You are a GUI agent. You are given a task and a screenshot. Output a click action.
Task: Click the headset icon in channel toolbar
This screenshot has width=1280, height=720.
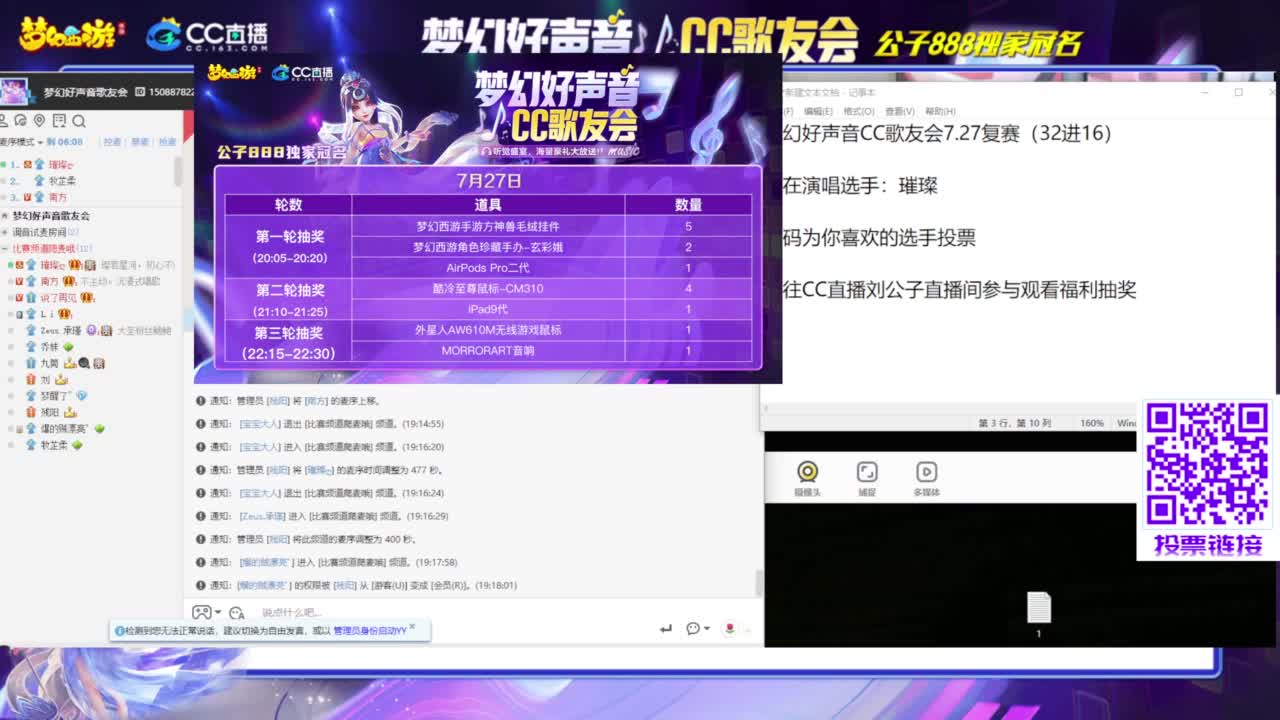[22, 121]
